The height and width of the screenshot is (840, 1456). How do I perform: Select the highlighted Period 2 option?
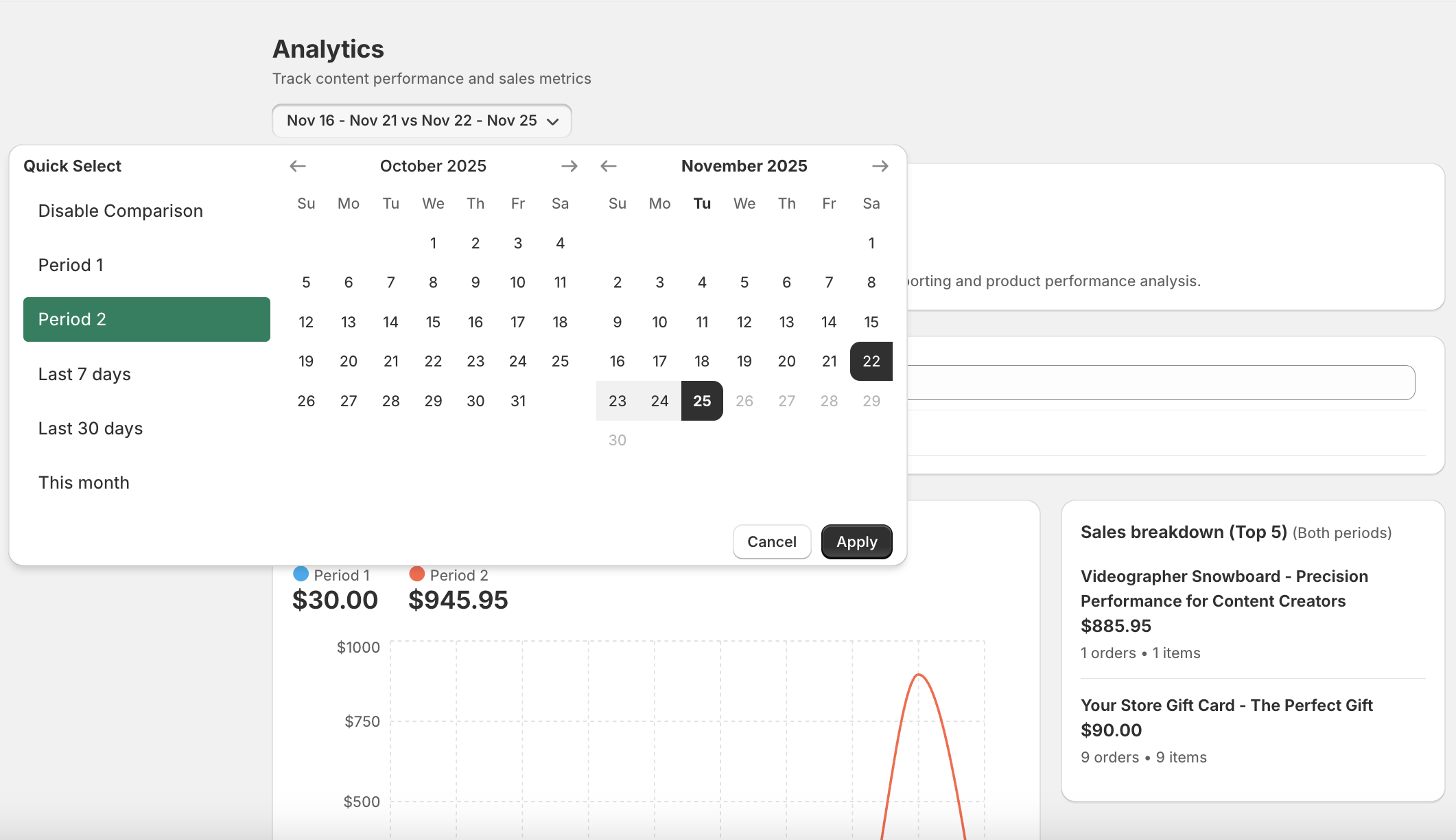(146, 319)
